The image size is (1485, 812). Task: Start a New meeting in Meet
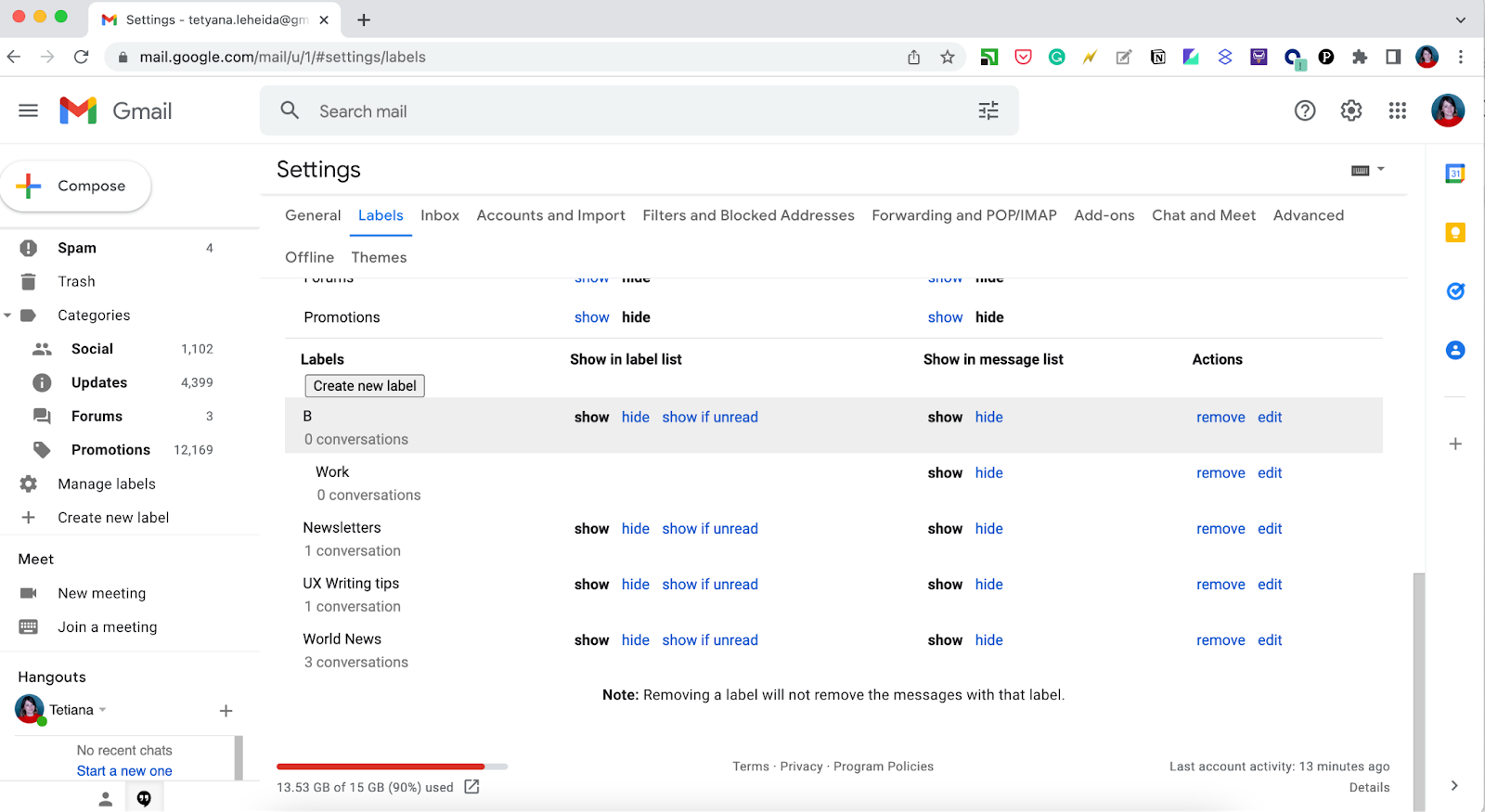[x=102, y=594]
